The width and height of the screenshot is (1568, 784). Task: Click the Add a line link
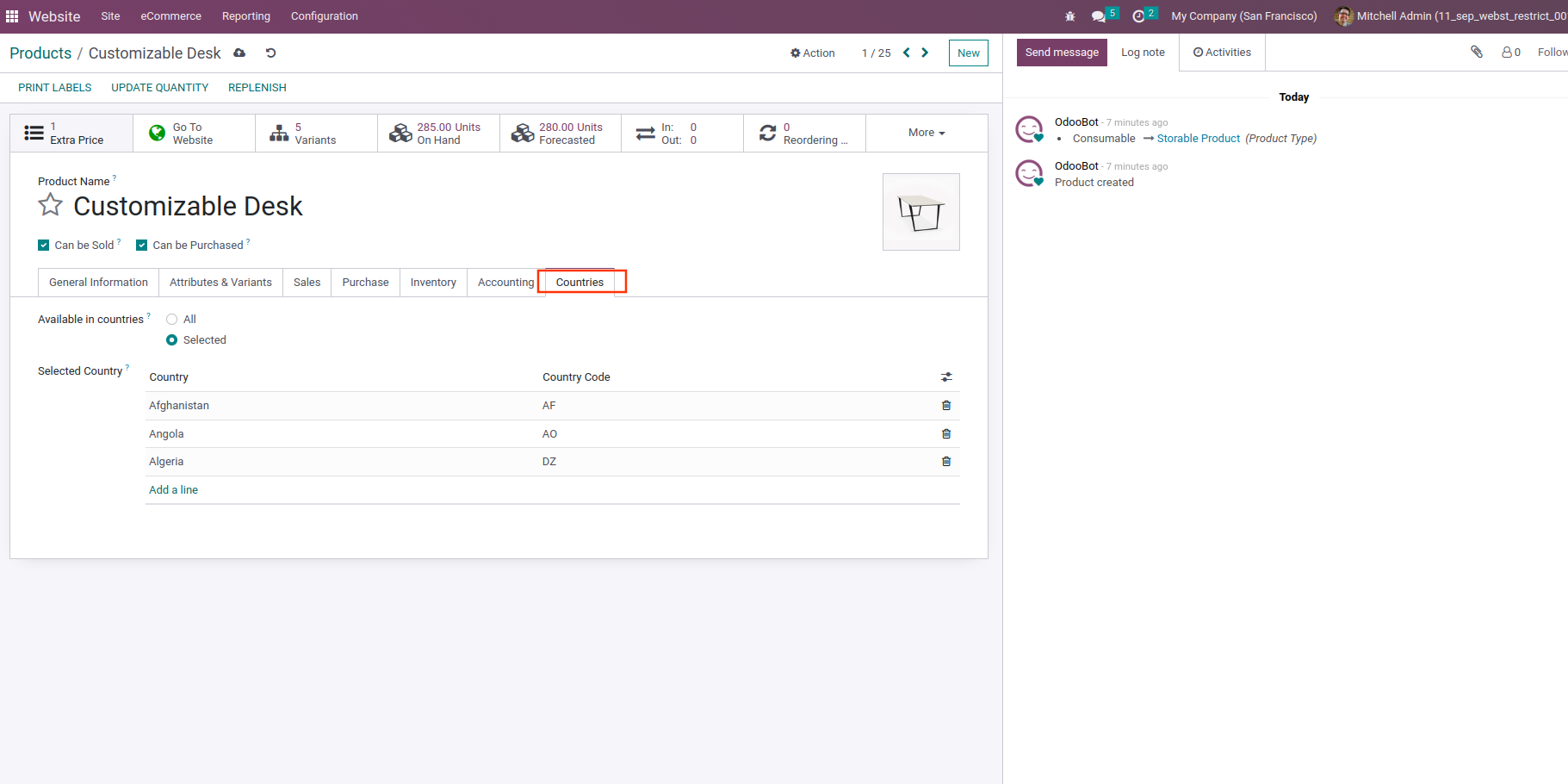tap(173, 490)
